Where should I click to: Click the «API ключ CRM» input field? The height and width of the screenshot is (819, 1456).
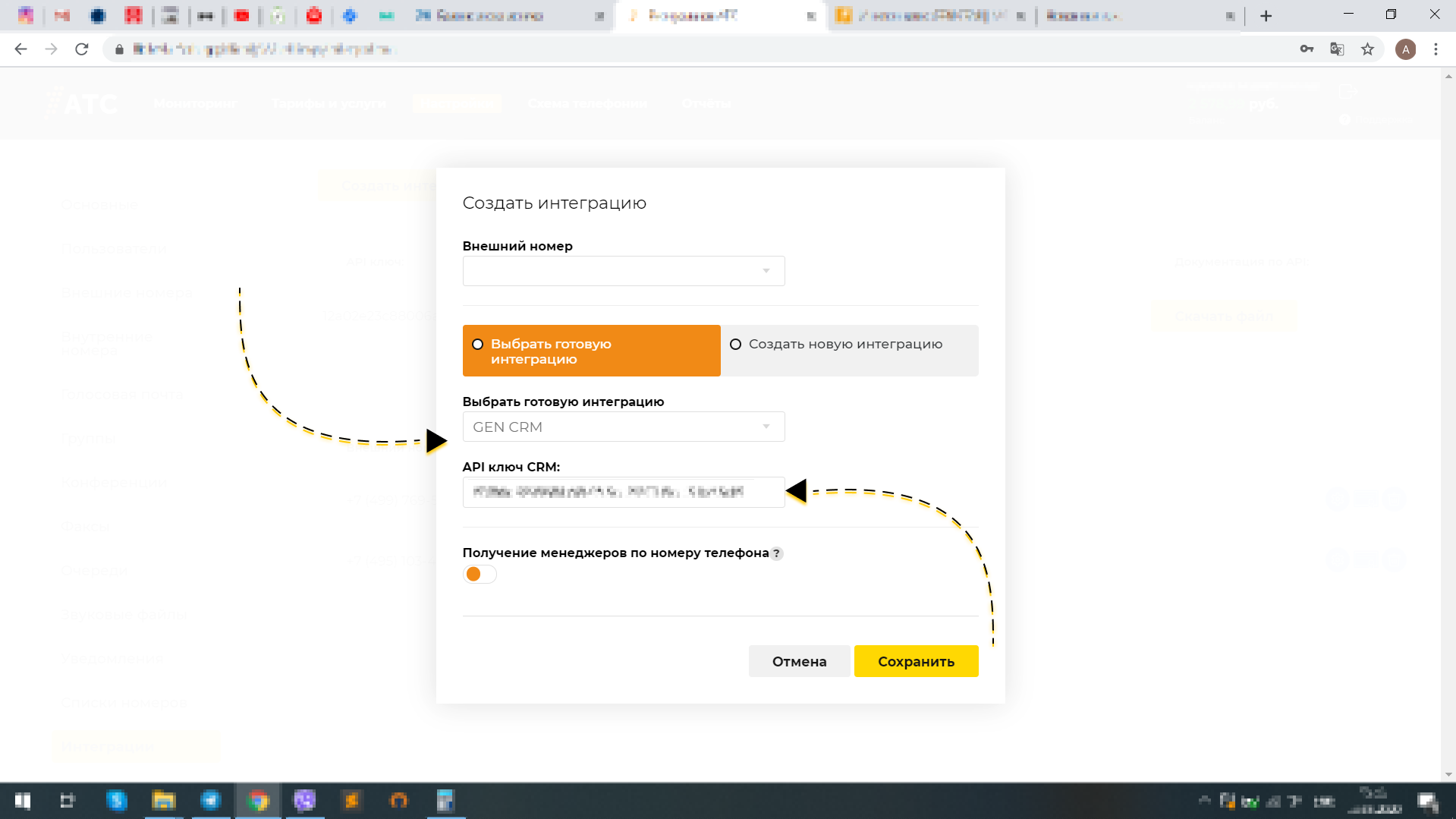click(x=623, y=492)
